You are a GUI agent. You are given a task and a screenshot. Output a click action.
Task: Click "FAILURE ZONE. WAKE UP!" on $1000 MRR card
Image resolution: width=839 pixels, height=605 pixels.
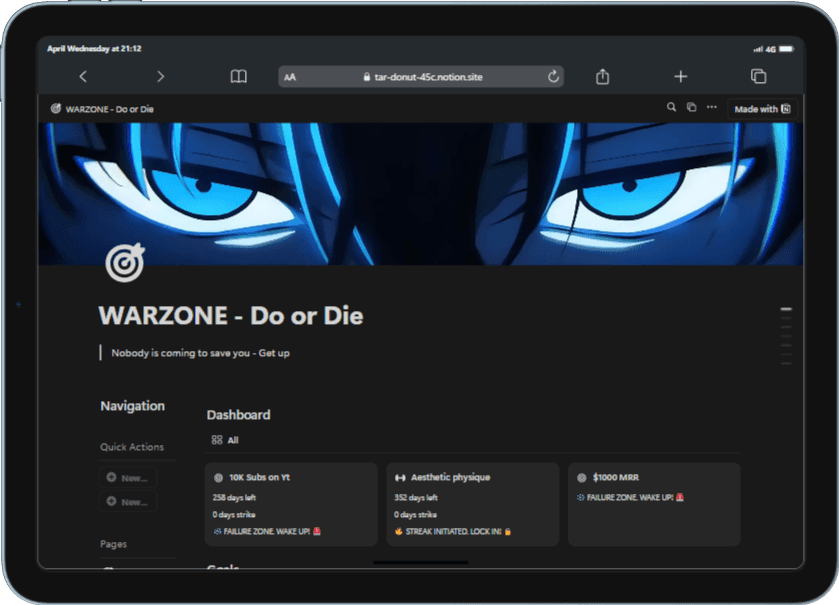tap(630, 497)
